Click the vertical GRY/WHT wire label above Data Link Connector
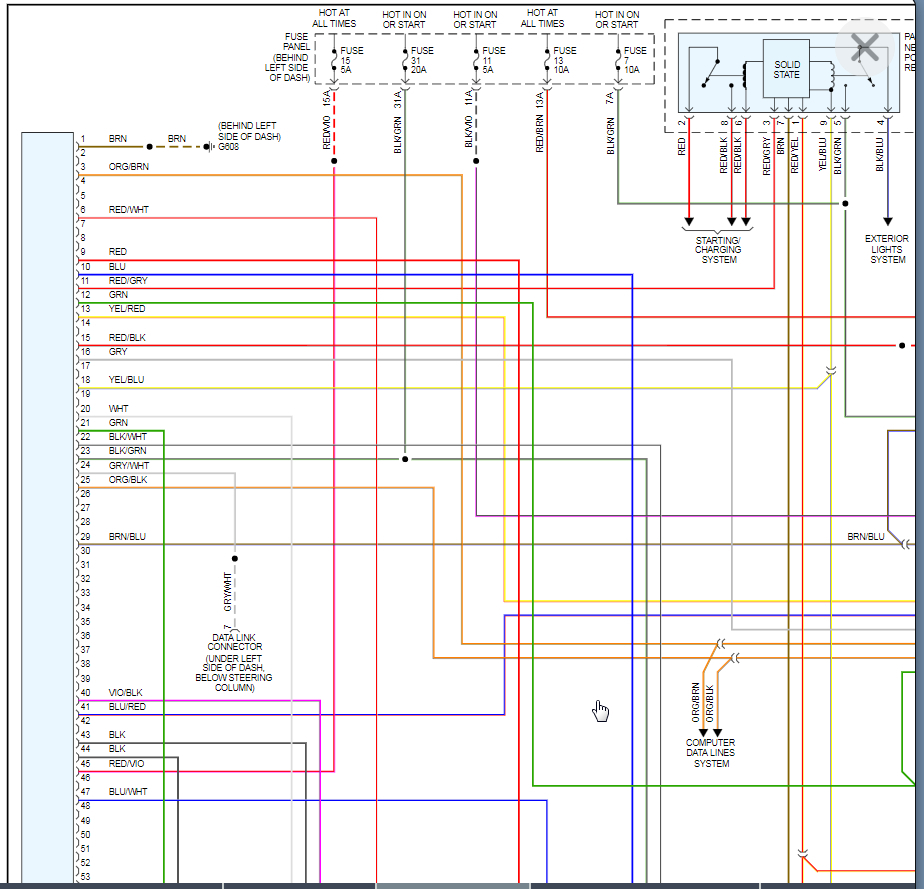This screenshot has height=889, width=924. tap(227, 591)
